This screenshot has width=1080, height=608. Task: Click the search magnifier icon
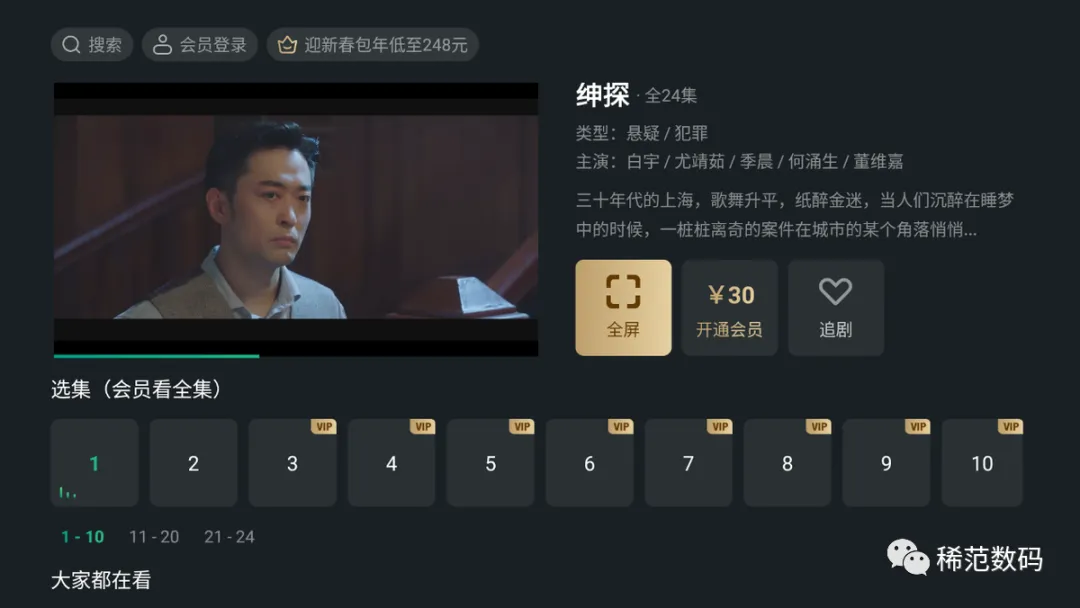(x=71, y=45)
